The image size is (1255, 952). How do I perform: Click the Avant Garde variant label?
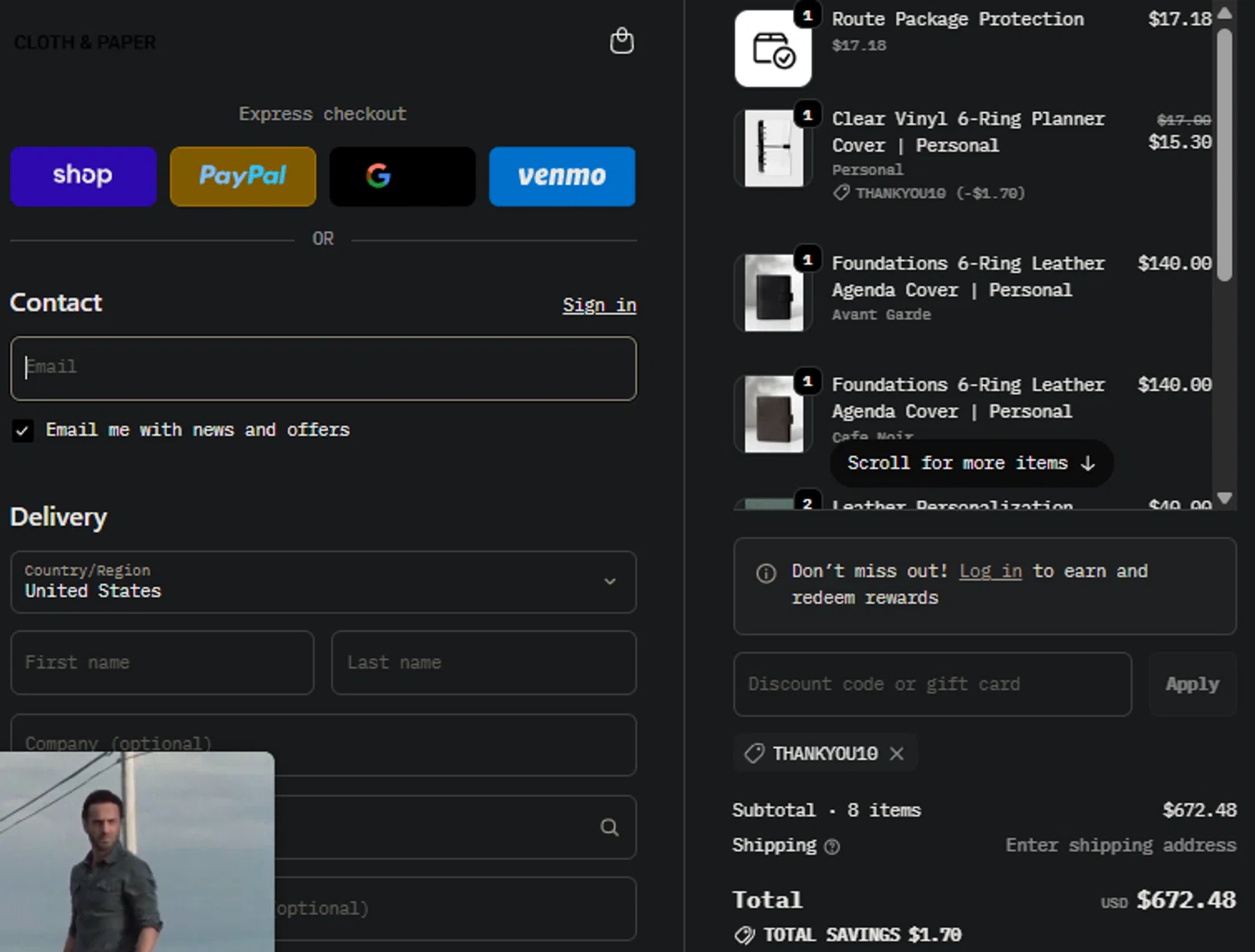pyautogui.click(x=881, y=315)
